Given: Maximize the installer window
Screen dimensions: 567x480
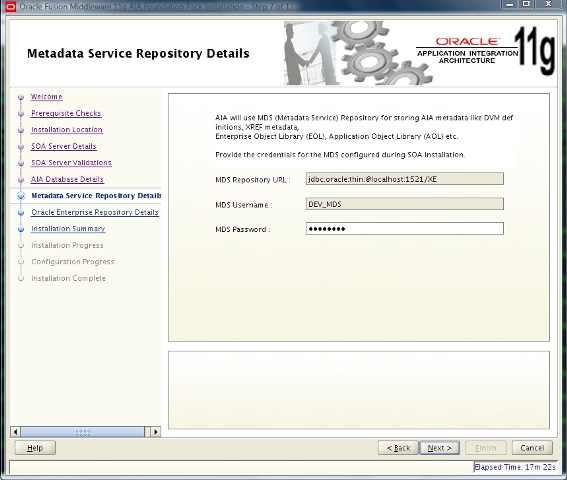Looking at the screenshot, I should coord(526,4).
